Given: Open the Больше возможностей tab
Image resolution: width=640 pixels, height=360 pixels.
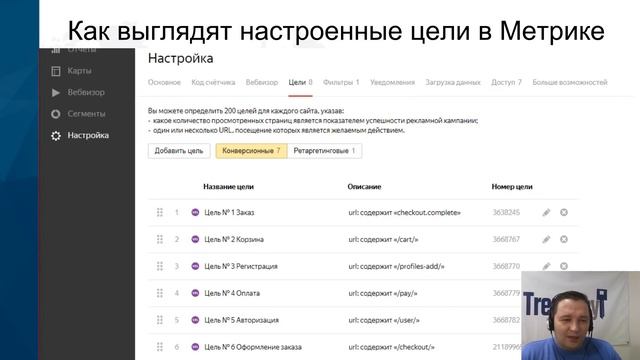Looking at the screenshot, I should [570, 82].
